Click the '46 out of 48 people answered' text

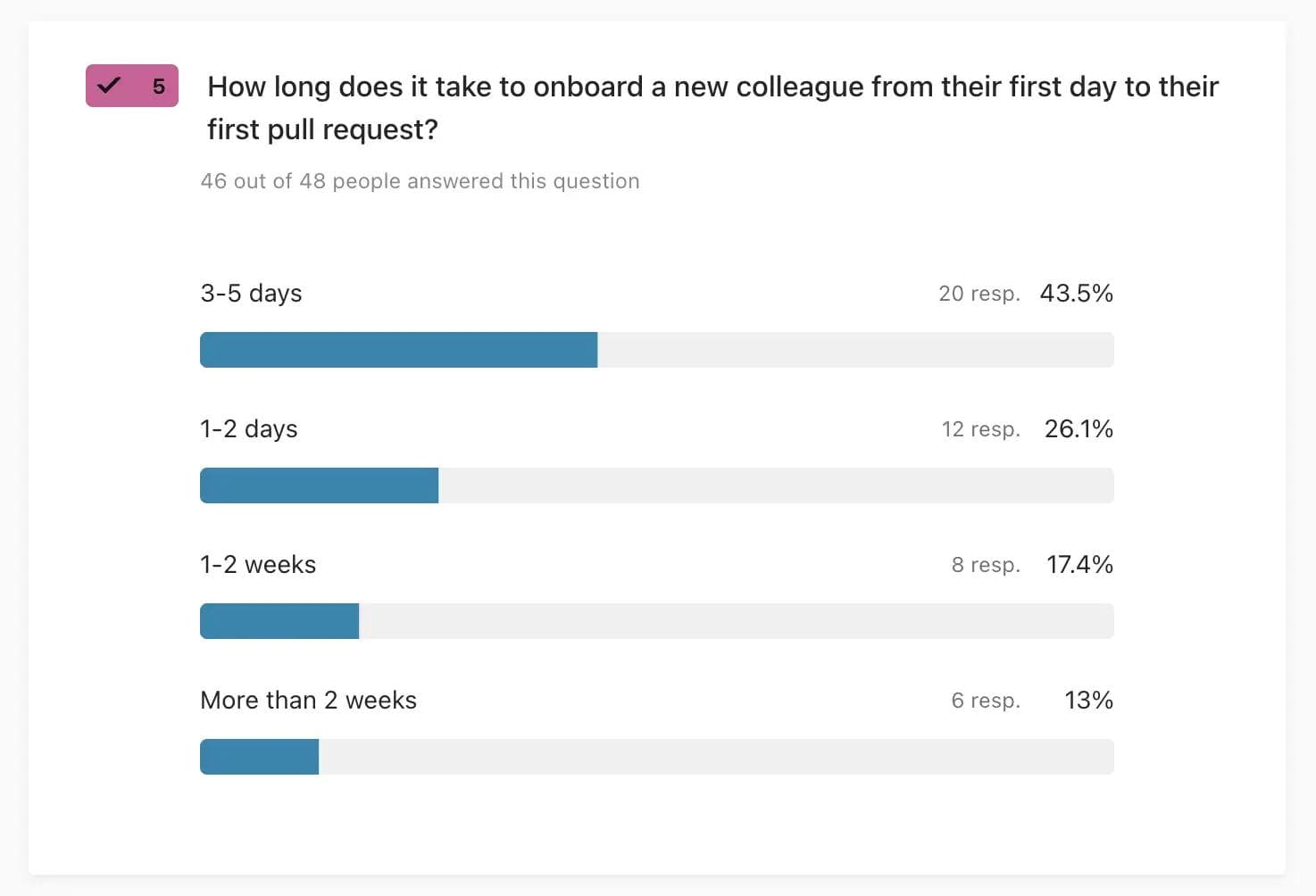tap(420, 181)
